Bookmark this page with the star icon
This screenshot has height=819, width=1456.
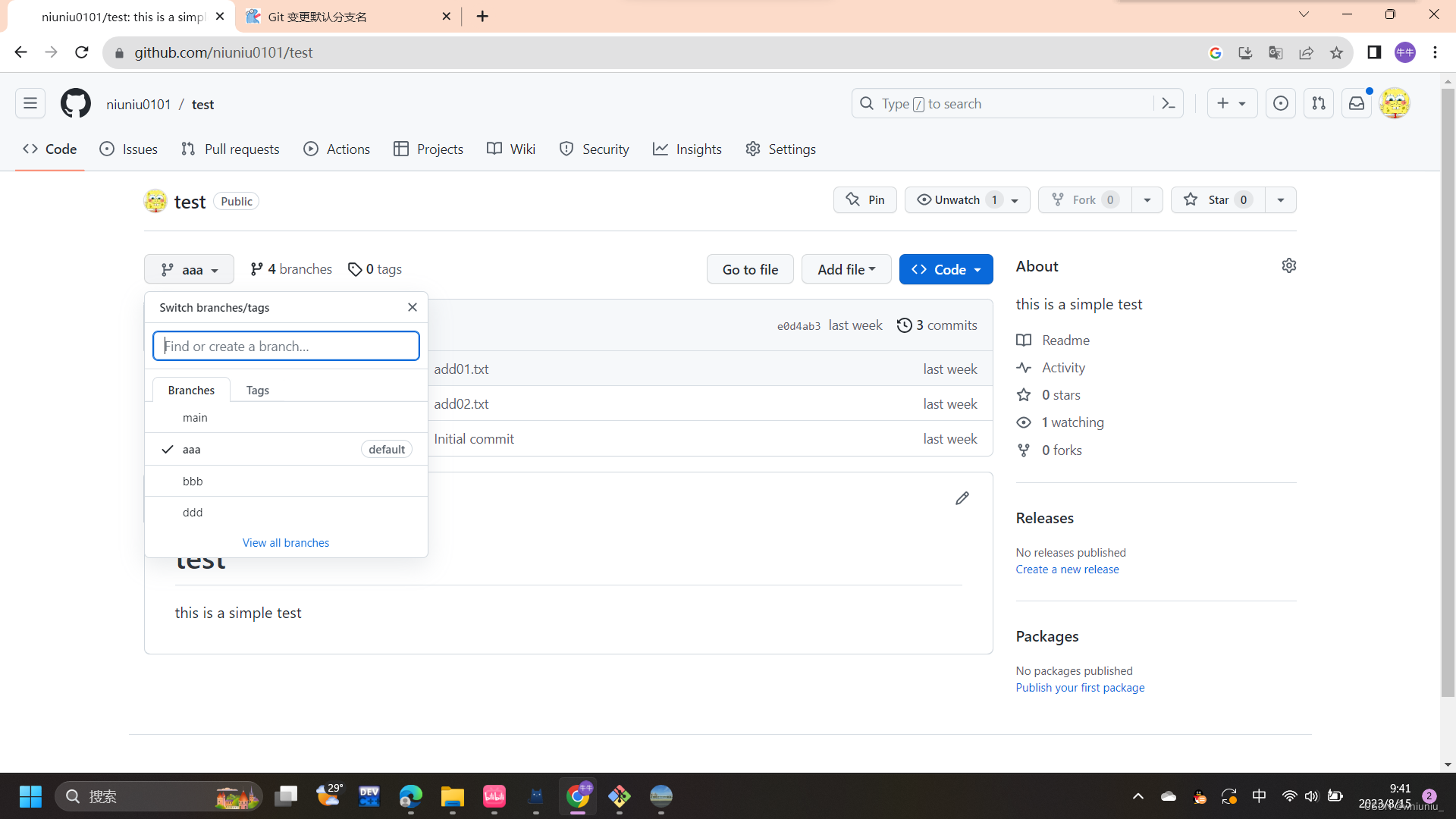coord(1336,52)
